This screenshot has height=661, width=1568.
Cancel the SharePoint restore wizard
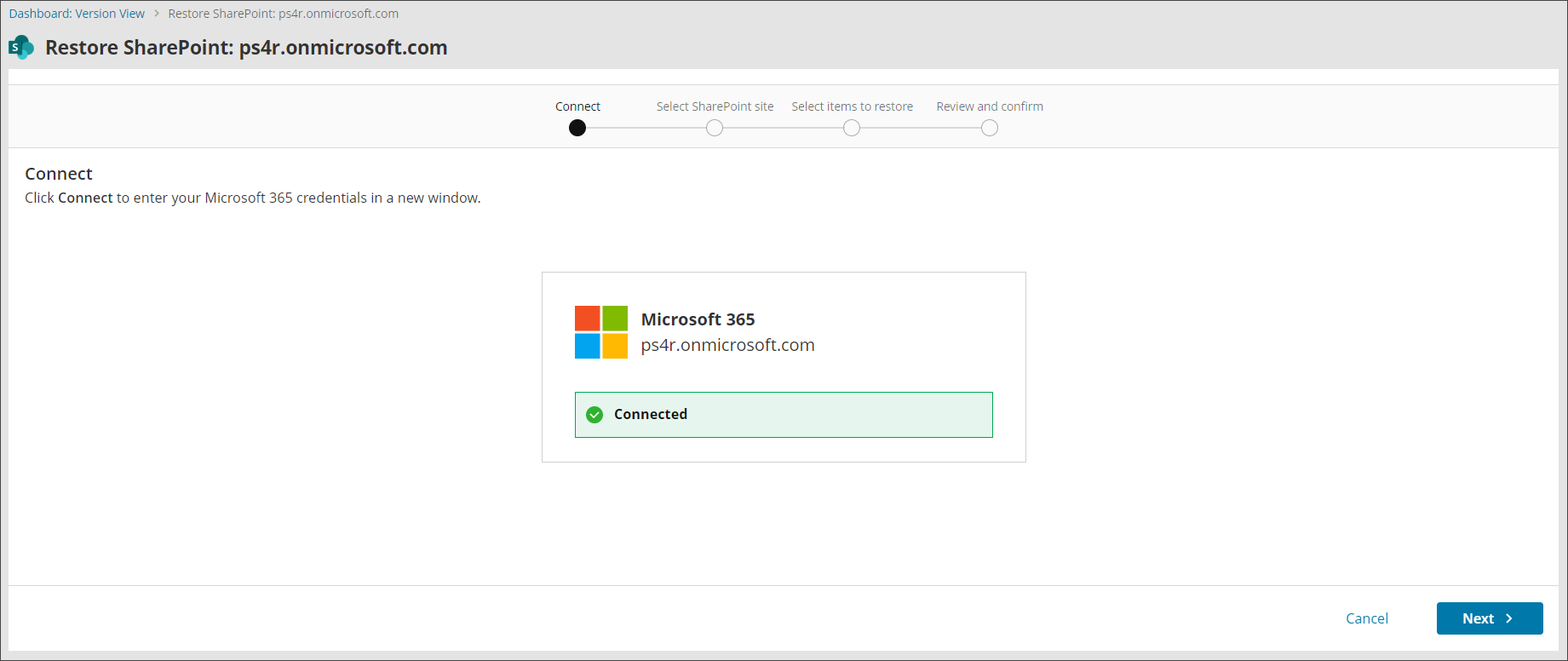(x=1366, y=618)
